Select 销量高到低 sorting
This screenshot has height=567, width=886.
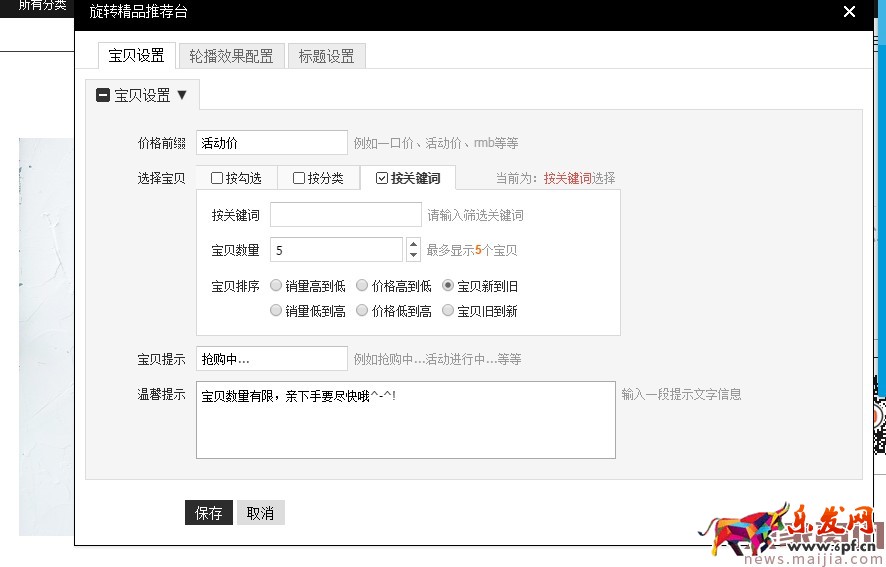[x=276, y=285]
